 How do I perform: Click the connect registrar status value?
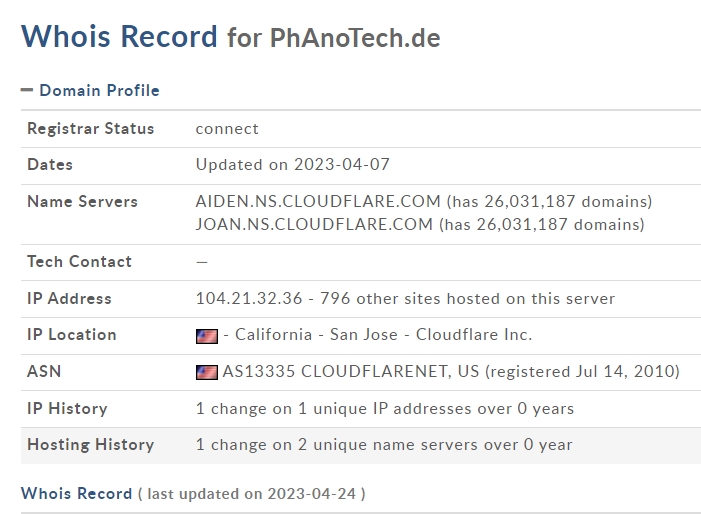(227, 129)
